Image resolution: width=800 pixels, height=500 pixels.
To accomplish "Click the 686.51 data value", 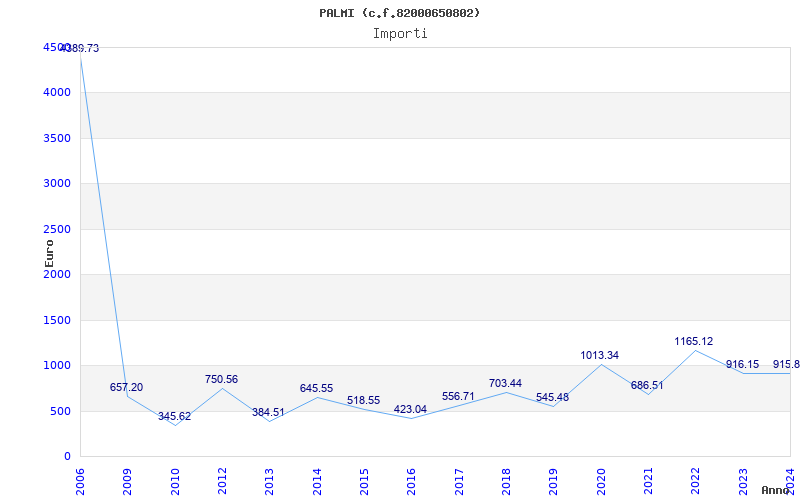I will (647, 386).
